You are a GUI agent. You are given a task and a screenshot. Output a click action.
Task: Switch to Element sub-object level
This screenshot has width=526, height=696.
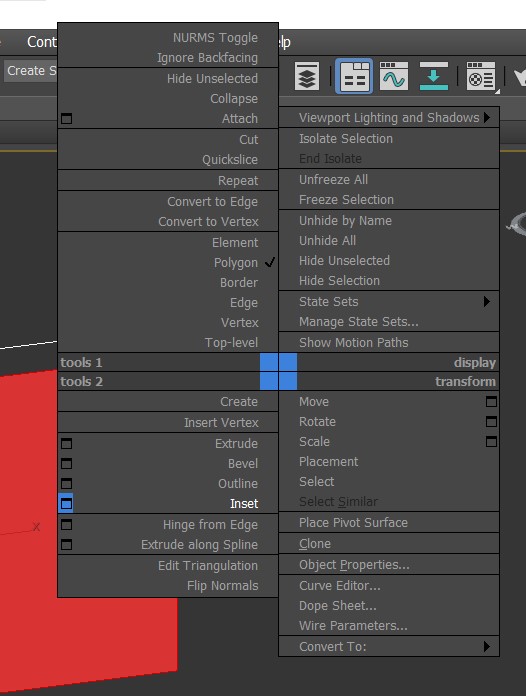pyautogui.click(x=235, y=243)
